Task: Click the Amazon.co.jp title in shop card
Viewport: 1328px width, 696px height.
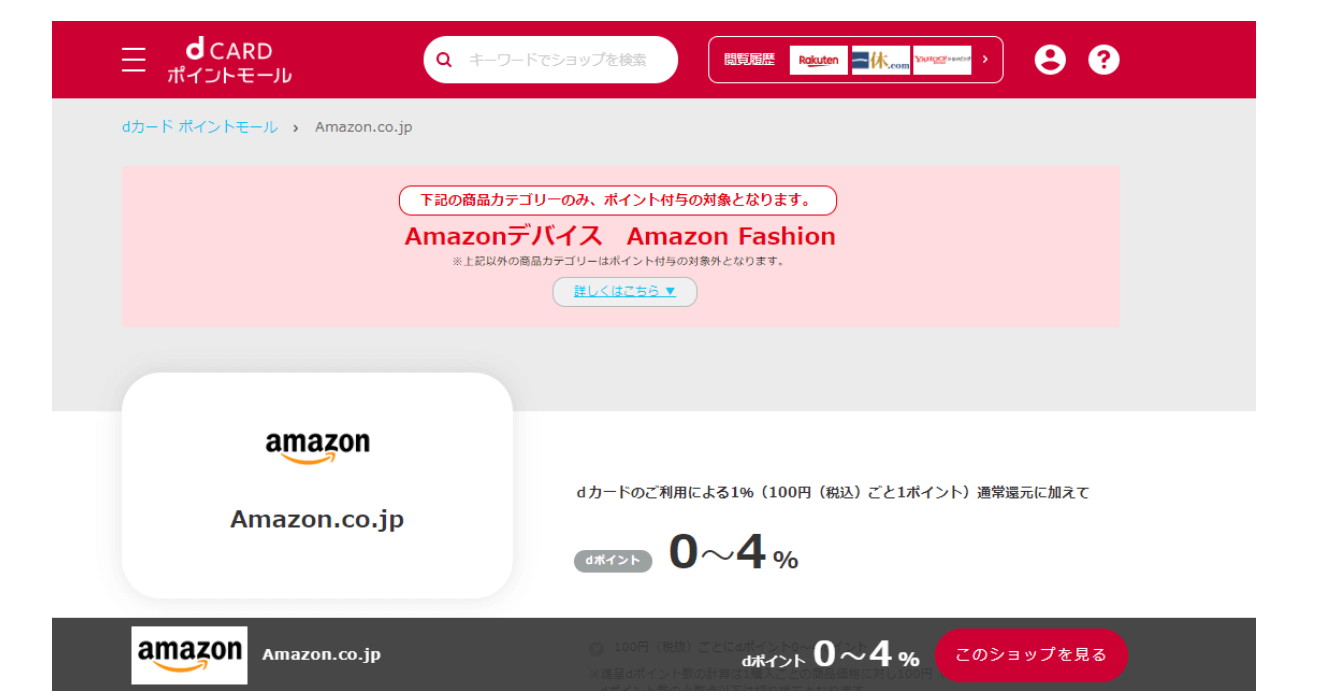Action: click(x=317, y=519)
